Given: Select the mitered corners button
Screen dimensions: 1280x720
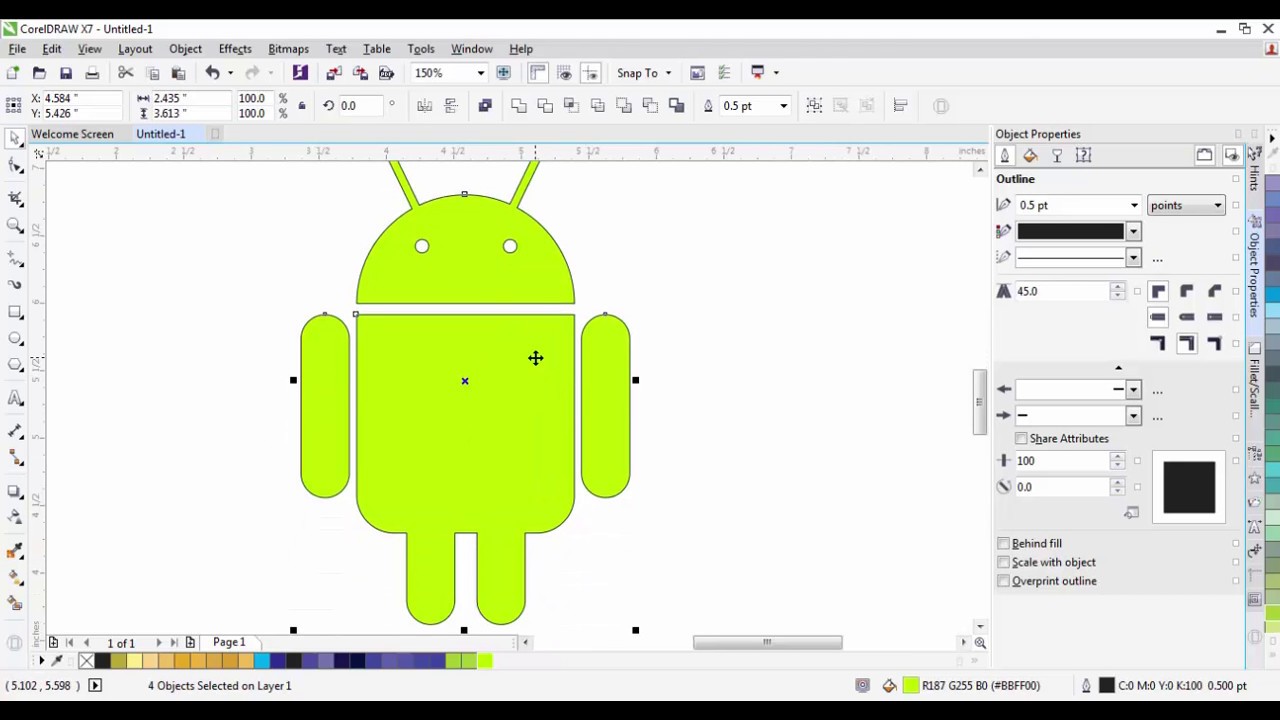Looking at the screenshot, I should coord(1158,292).
